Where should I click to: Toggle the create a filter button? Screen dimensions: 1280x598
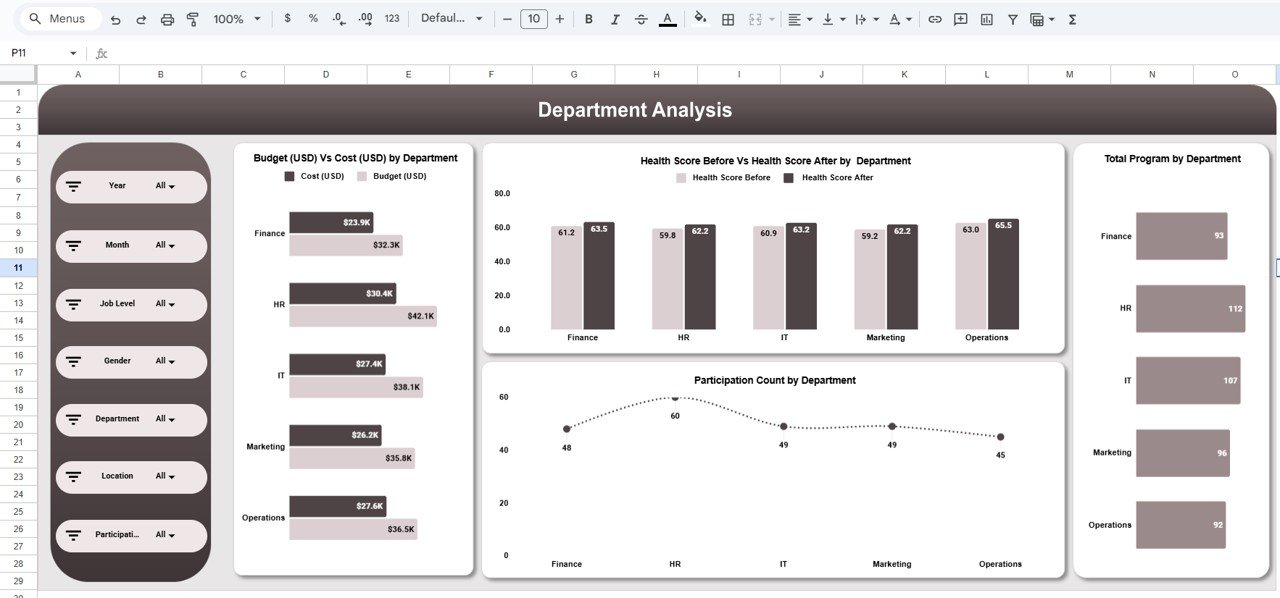tap(1013, 19)
